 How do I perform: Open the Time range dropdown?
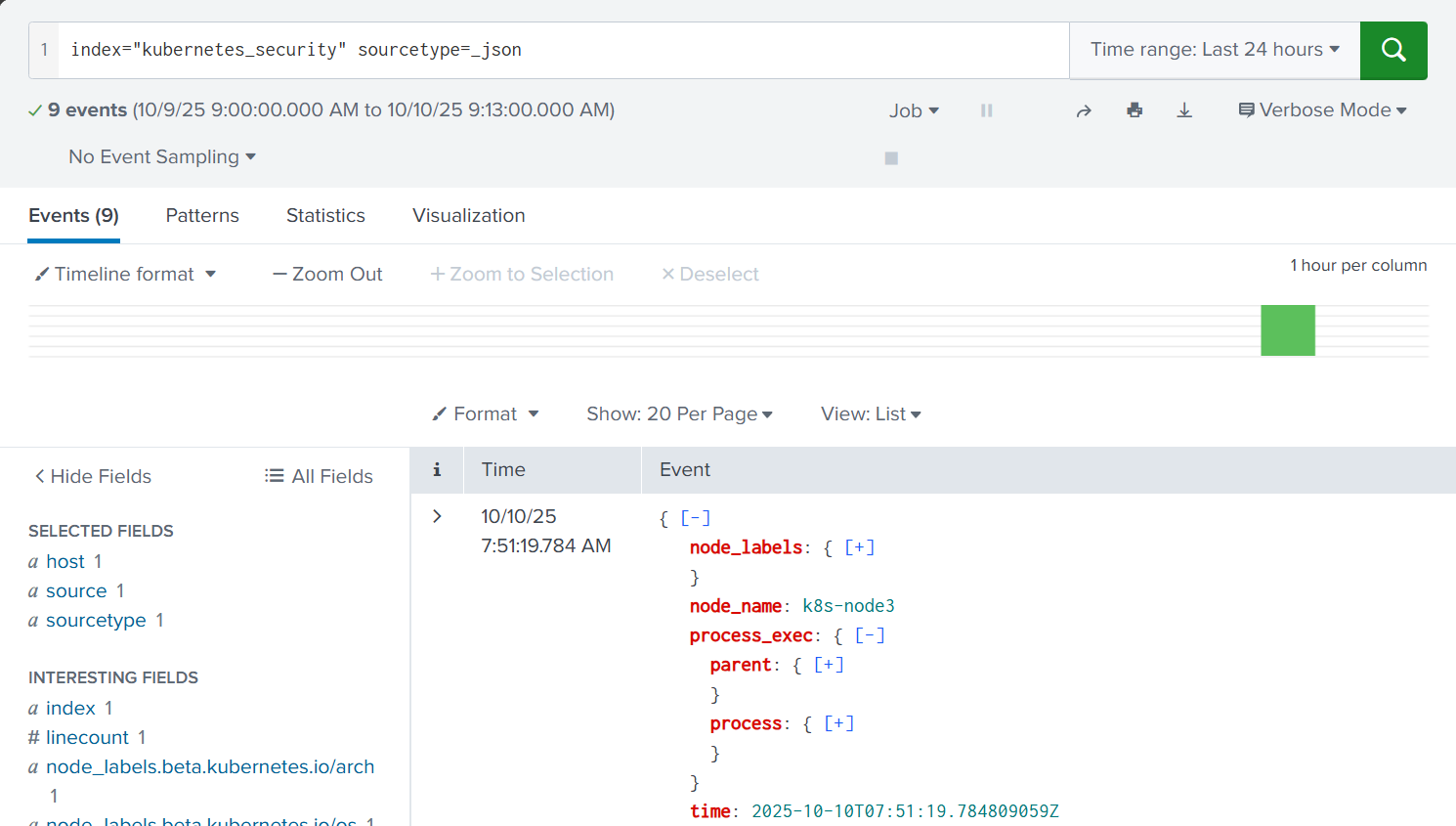pyautogui.click(x=1215, y=50)
